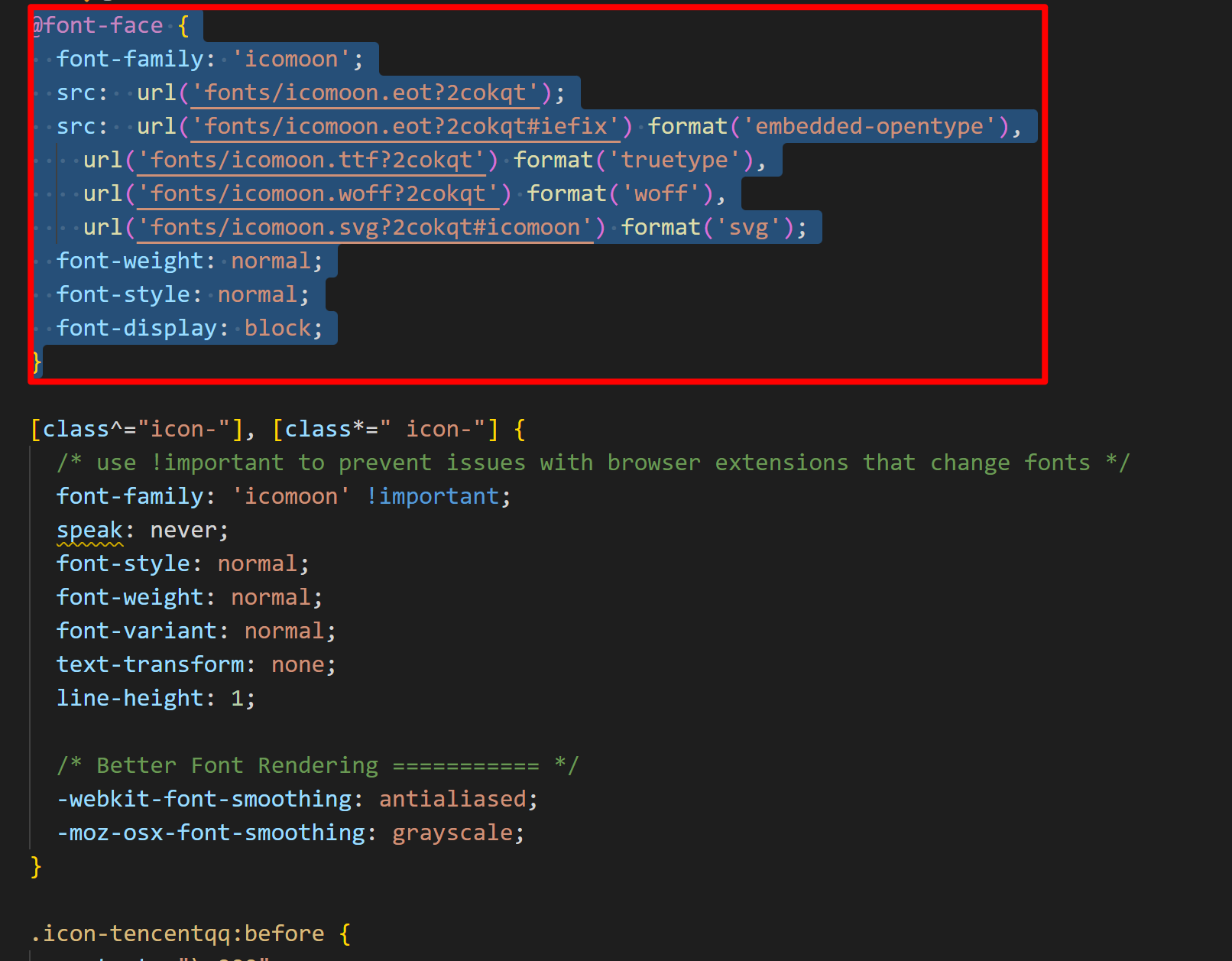Click the 'woff' format value string
The height and width of the screenshot is (961, 1232).
click(x=661, y=193)
